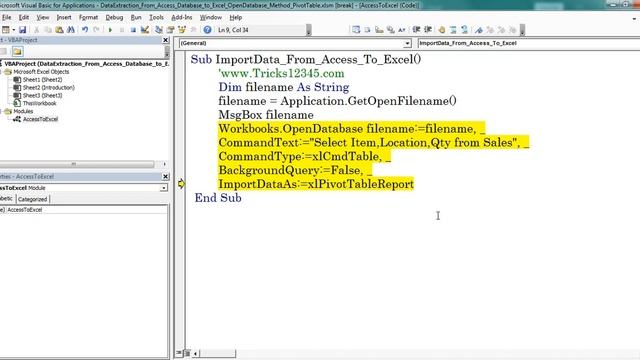Switch to Procedure View button
640x360 pixels.
pos(179,353)
